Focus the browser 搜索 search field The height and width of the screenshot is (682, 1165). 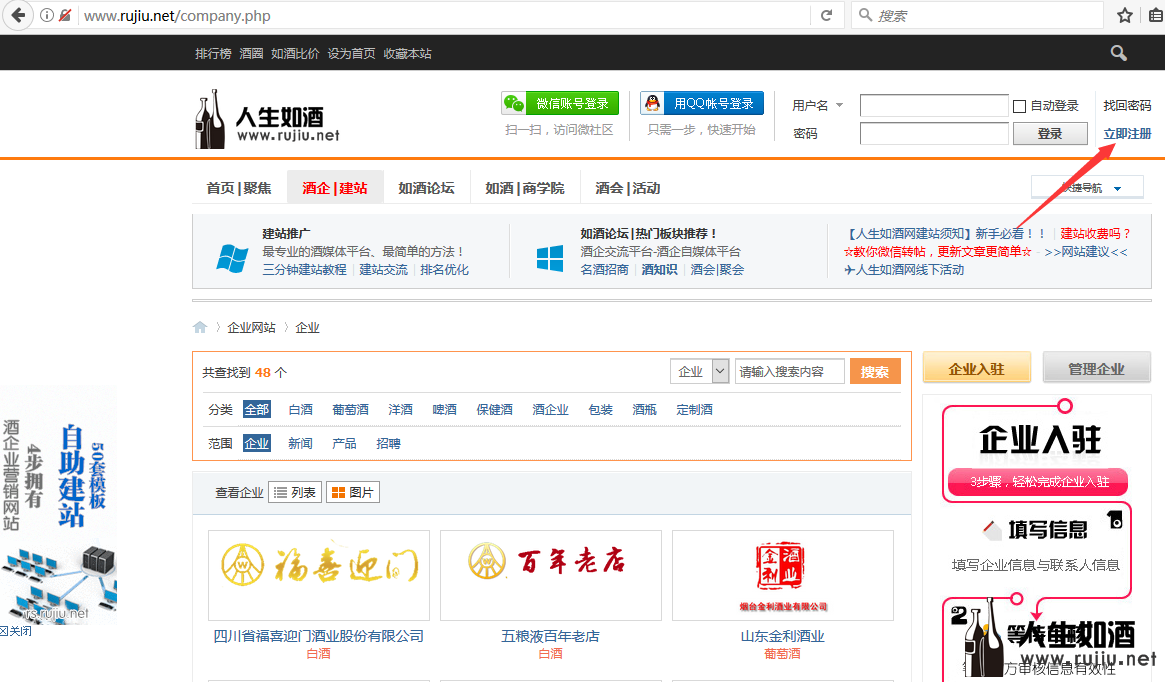pos(979,16)
